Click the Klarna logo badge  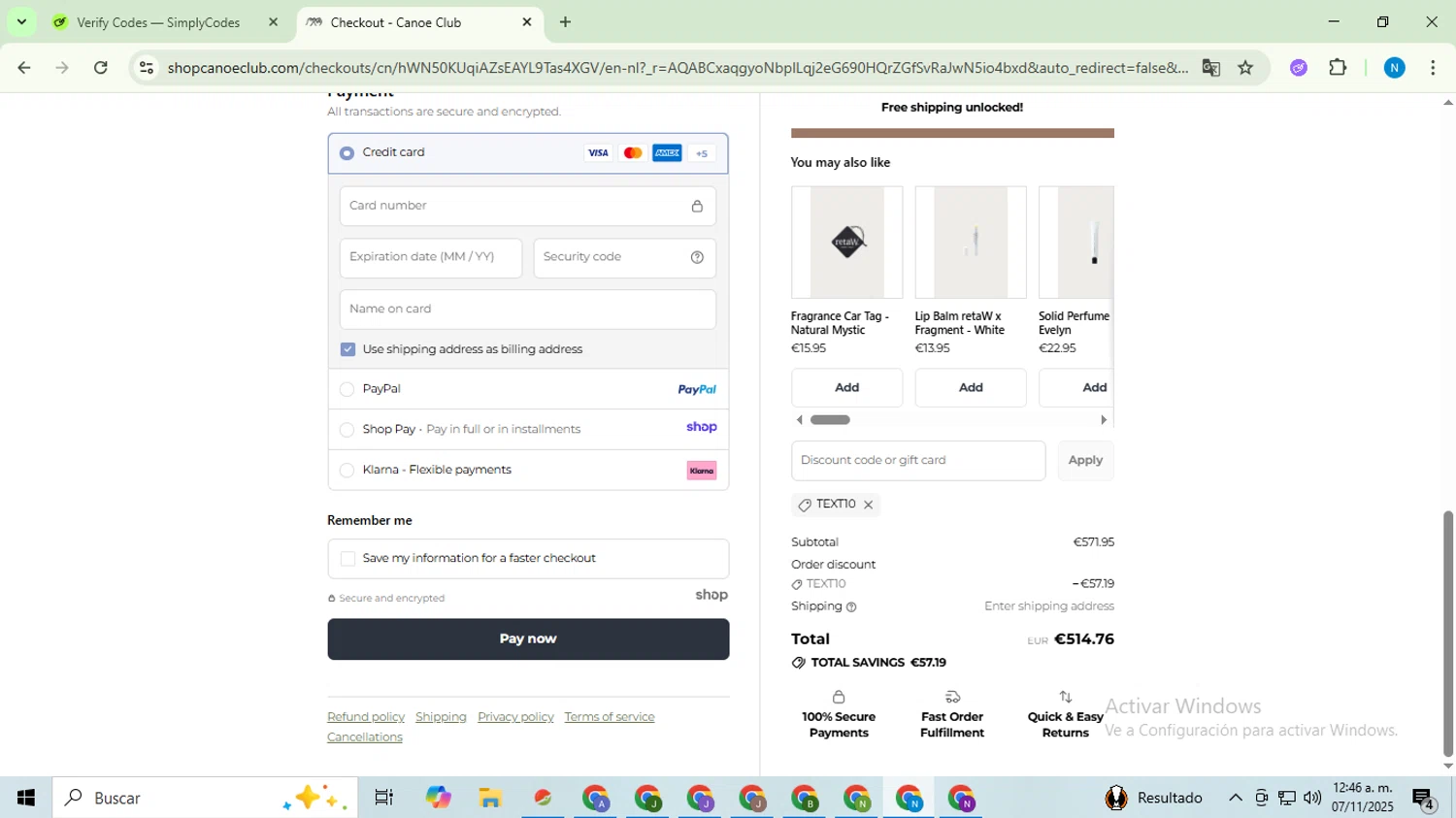click(702, 471)
